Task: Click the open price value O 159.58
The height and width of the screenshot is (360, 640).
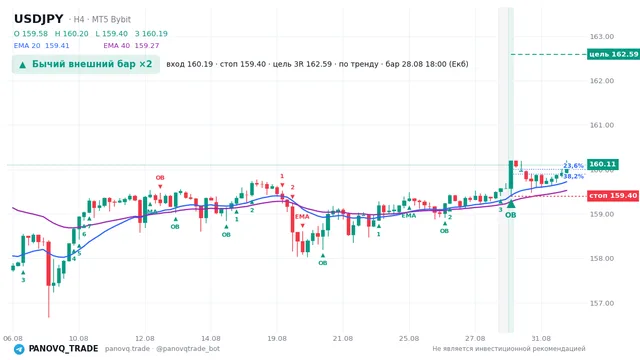Action: pyautogui.click(x=31, y=34)
